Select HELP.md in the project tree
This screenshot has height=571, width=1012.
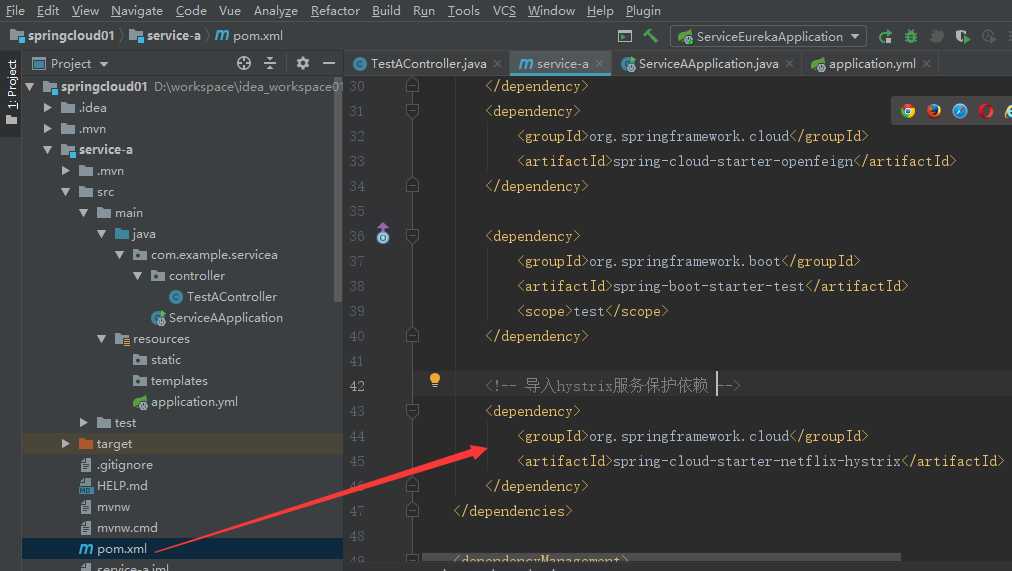point(122,486)
